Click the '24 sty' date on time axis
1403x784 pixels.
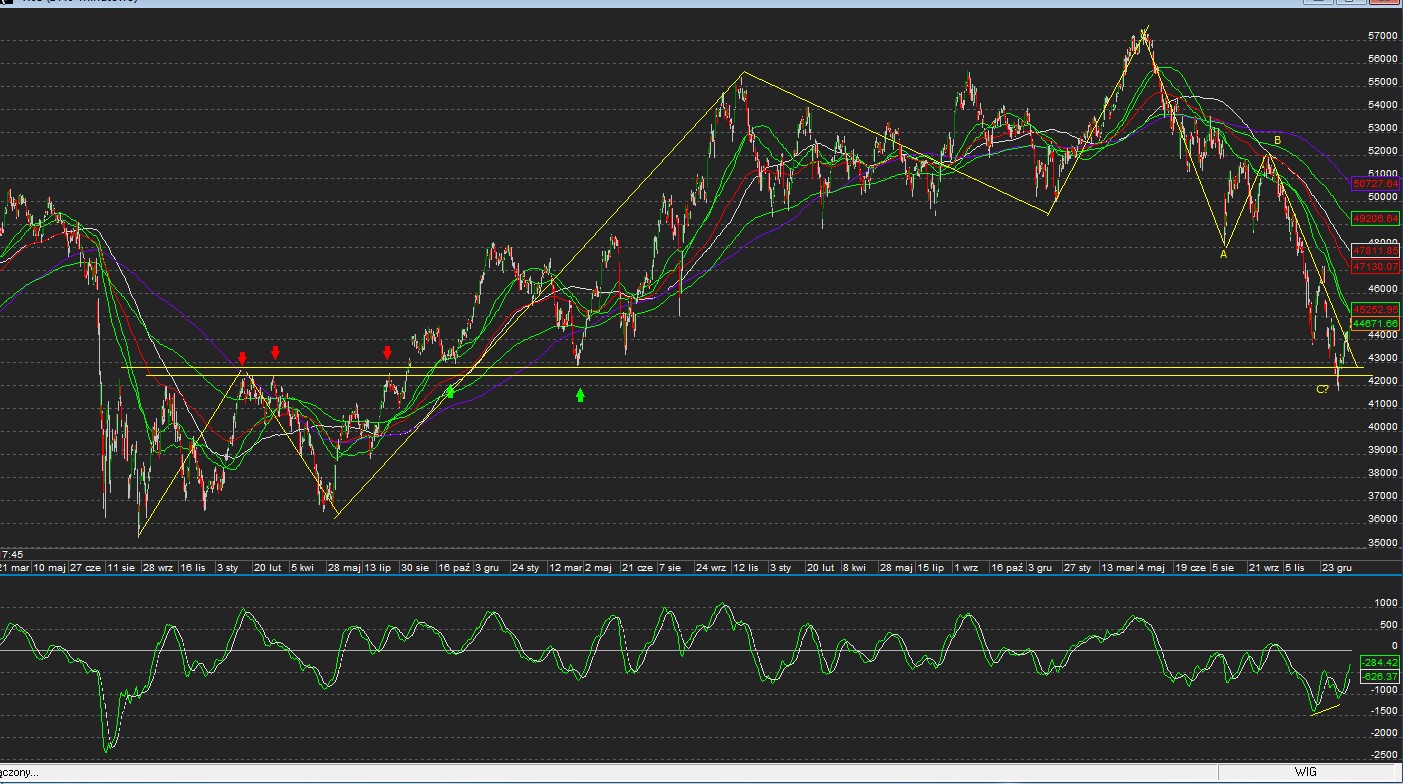pyautogui.click(x=526, y=567)
